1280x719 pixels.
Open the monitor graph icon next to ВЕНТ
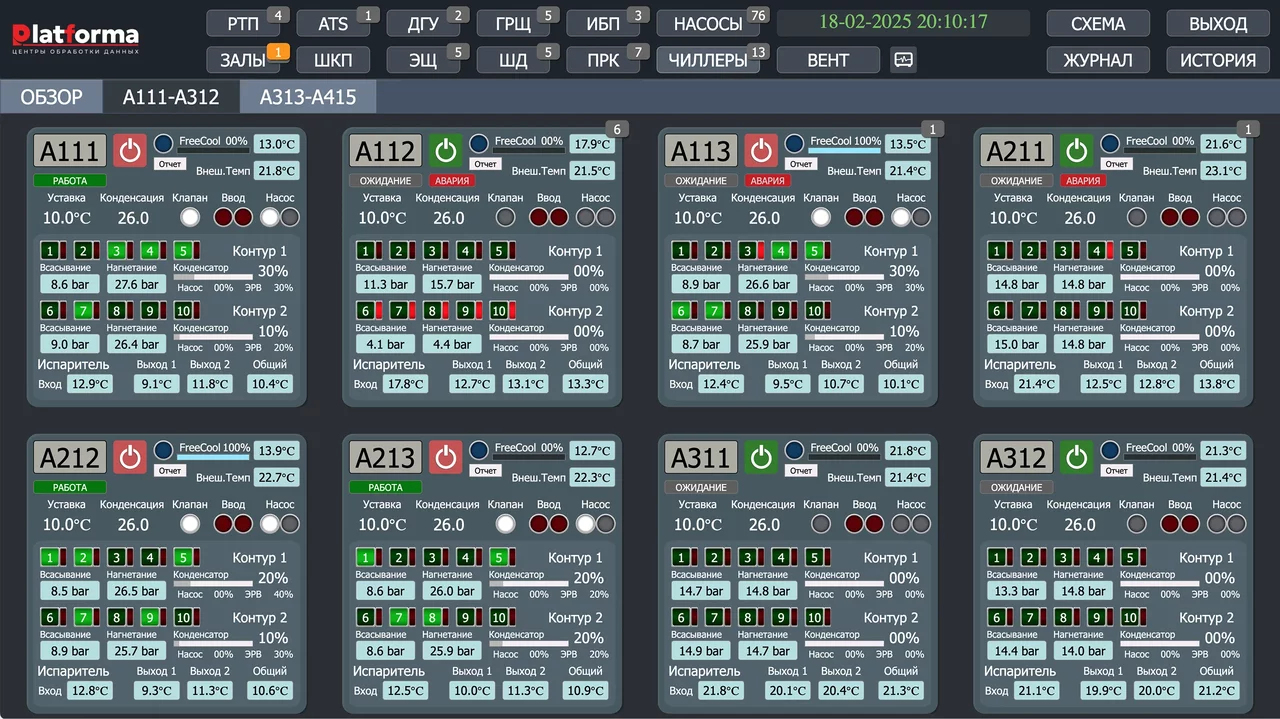point(903,60)
